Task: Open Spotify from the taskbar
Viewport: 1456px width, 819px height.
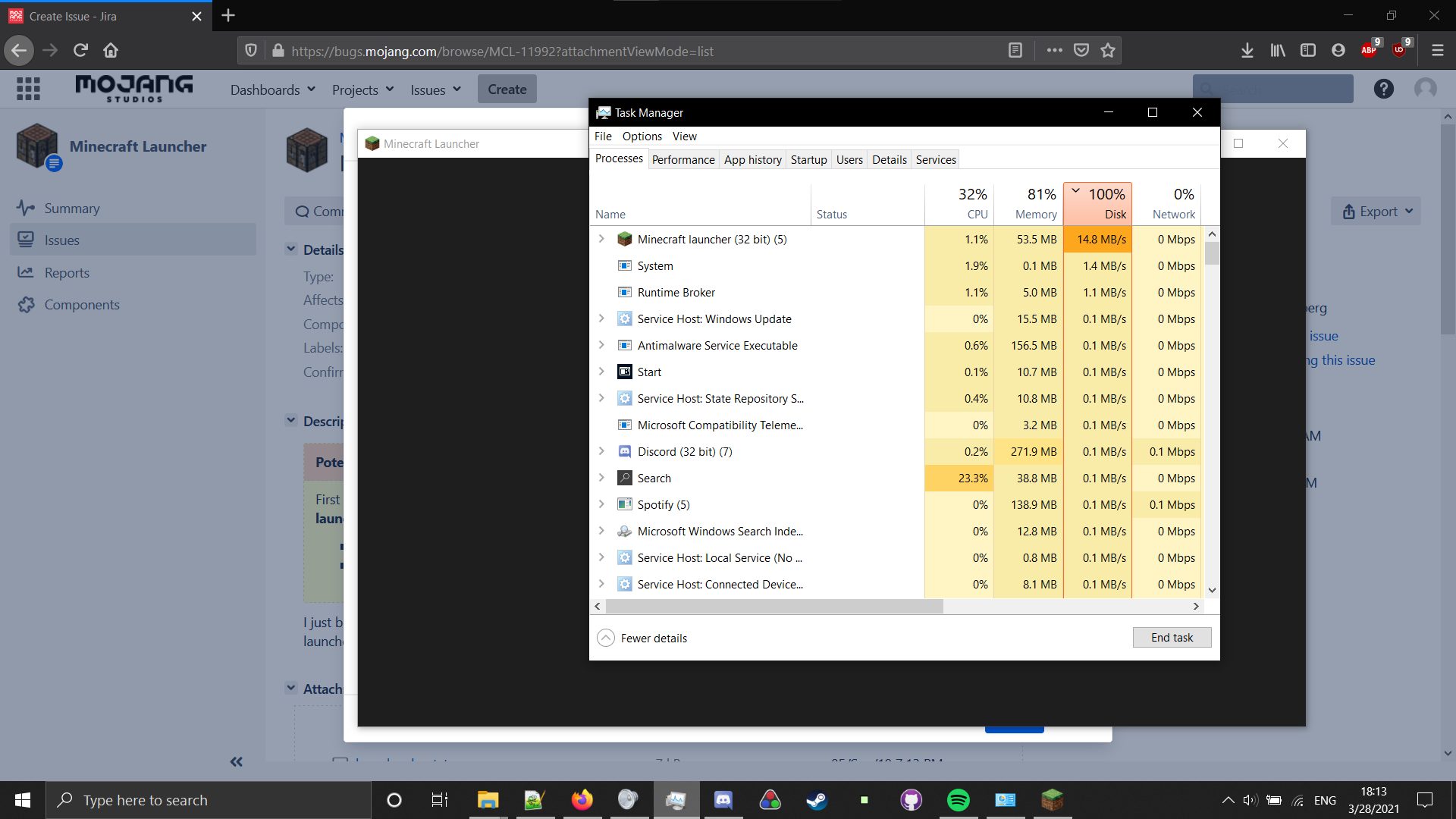Action: tap(958, 800)
